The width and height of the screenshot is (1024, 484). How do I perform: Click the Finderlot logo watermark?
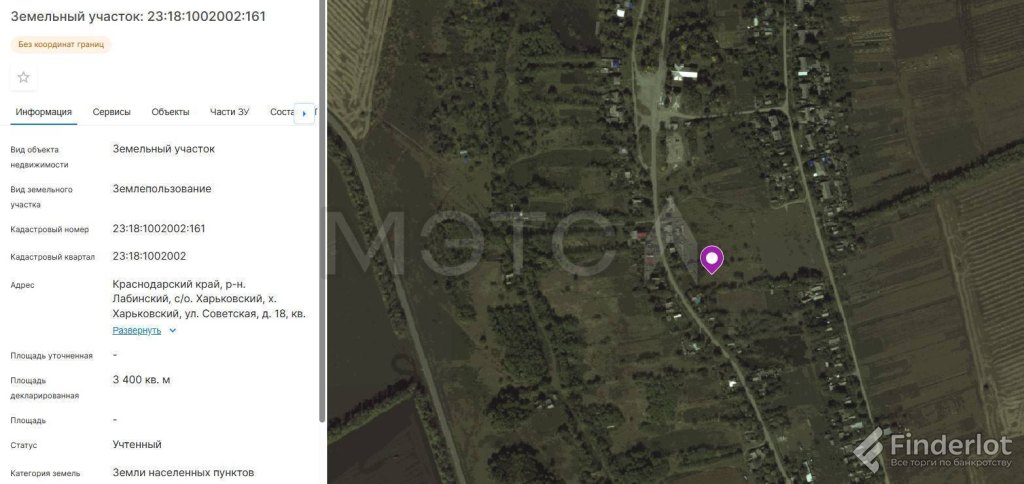(x=933, y=451)
